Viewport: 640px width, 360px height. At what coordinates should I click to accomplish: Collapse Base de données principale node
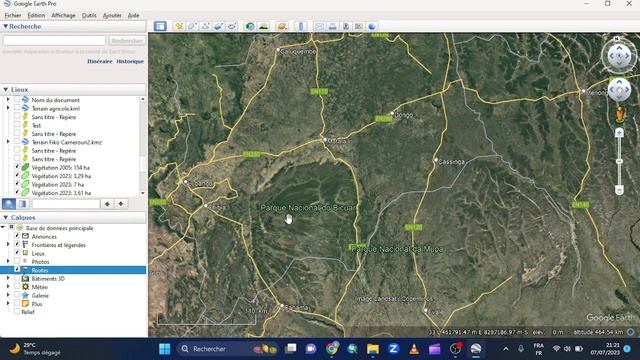[3, 228]
